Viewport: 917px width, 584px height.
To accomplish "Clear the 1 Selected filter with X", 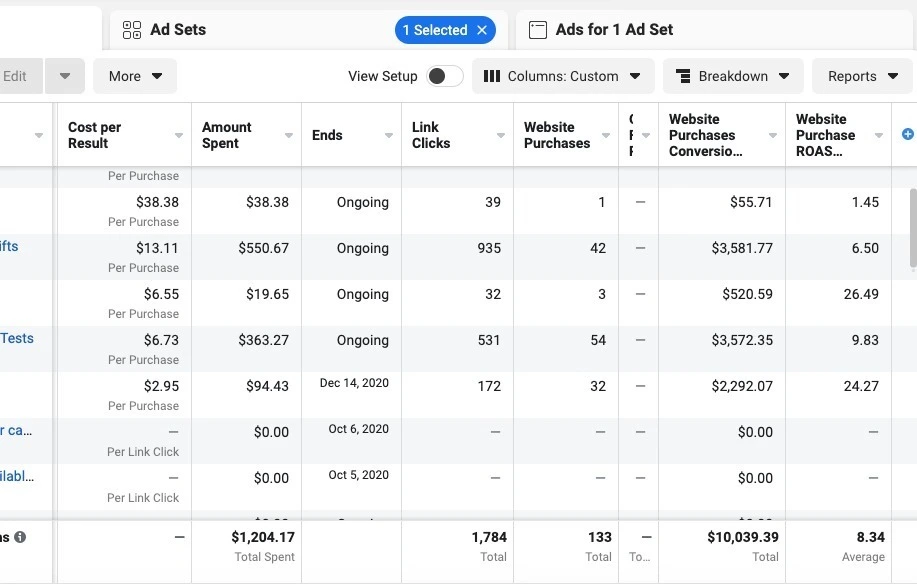I will click(482, 30).
